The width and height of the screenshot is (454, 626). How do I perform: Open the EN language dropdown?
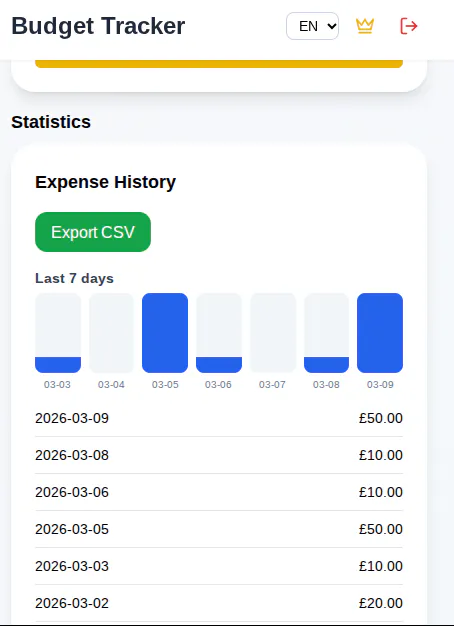point(312,26)
